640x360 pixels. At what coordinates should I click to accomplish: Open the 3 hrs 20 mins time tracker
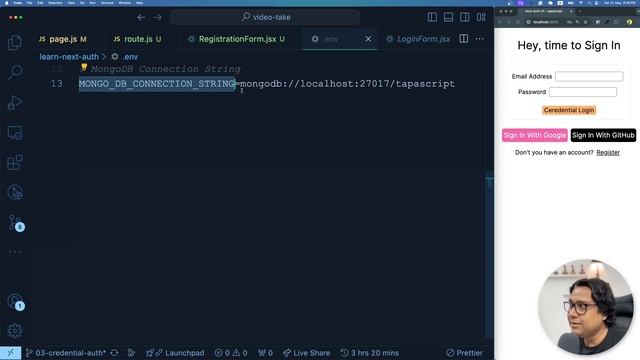click(370, 353)
